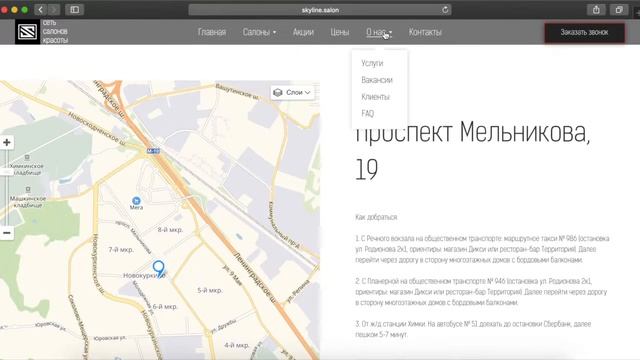The image size is (640, 360).
Task: Click the 7-й мкр. label on map
Action: 121,249
